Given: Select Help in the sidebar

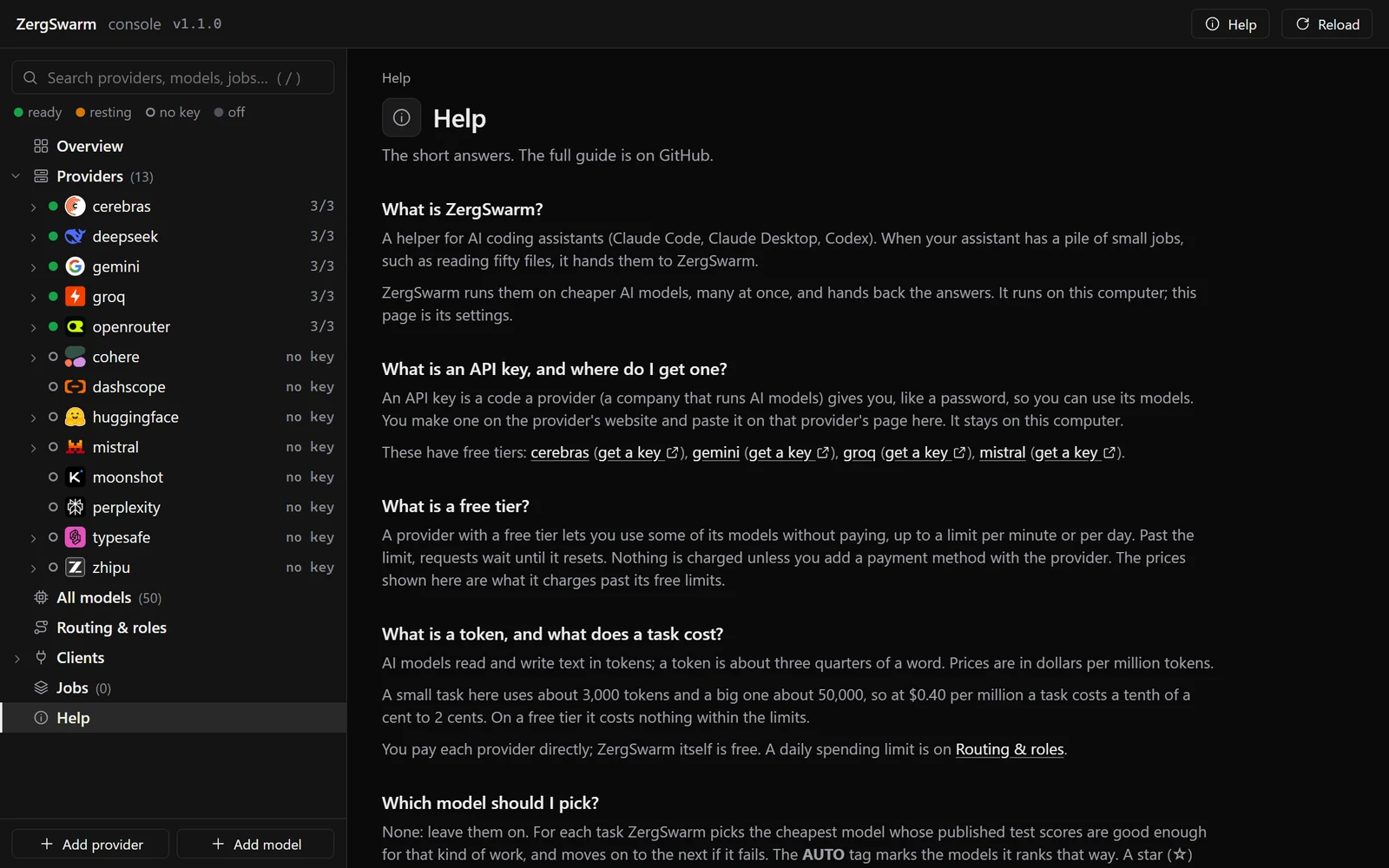Looking at the screenshot, I should pos(174,718).
